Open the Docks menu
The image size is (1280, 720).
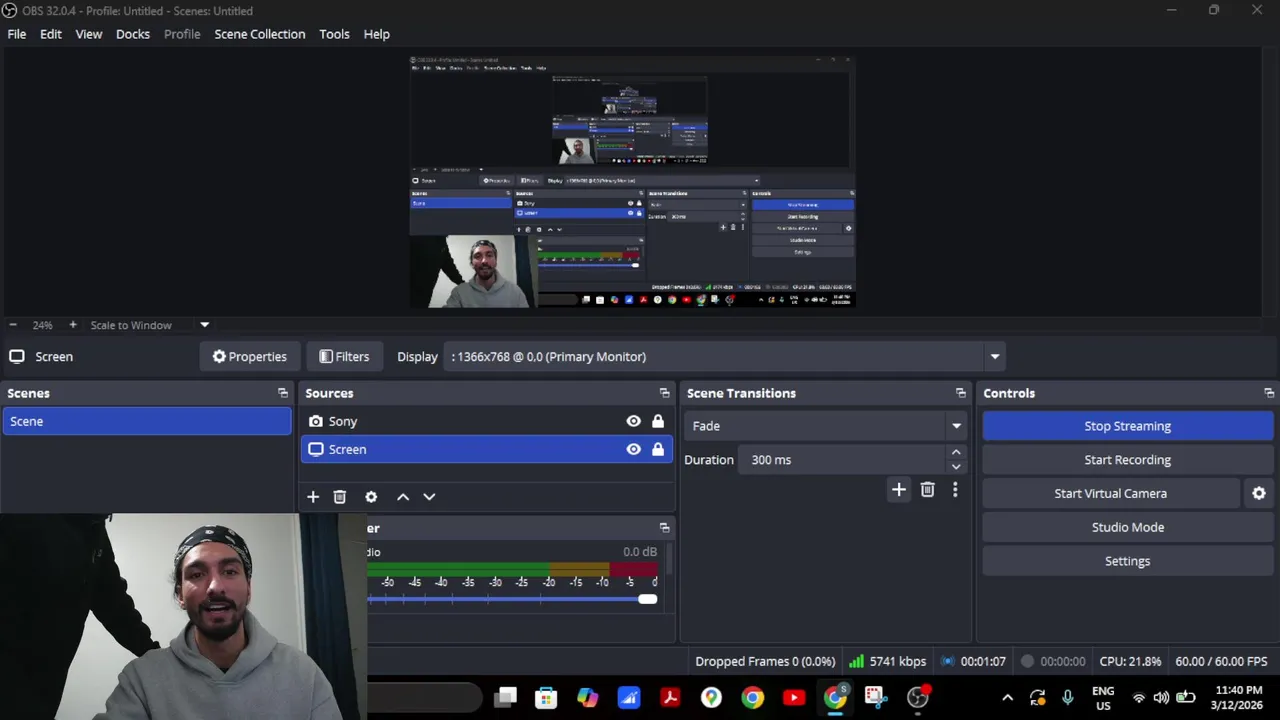pos(133,34)
